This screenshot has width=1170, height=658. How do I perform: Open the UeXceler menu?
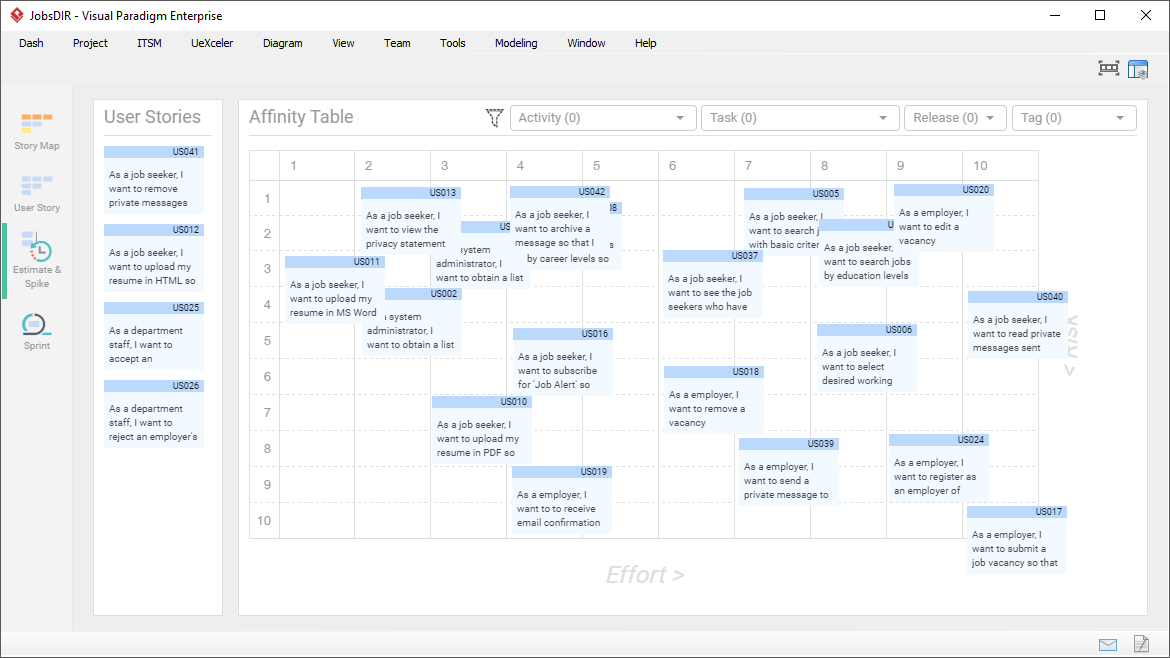click(x=211, y=43)
